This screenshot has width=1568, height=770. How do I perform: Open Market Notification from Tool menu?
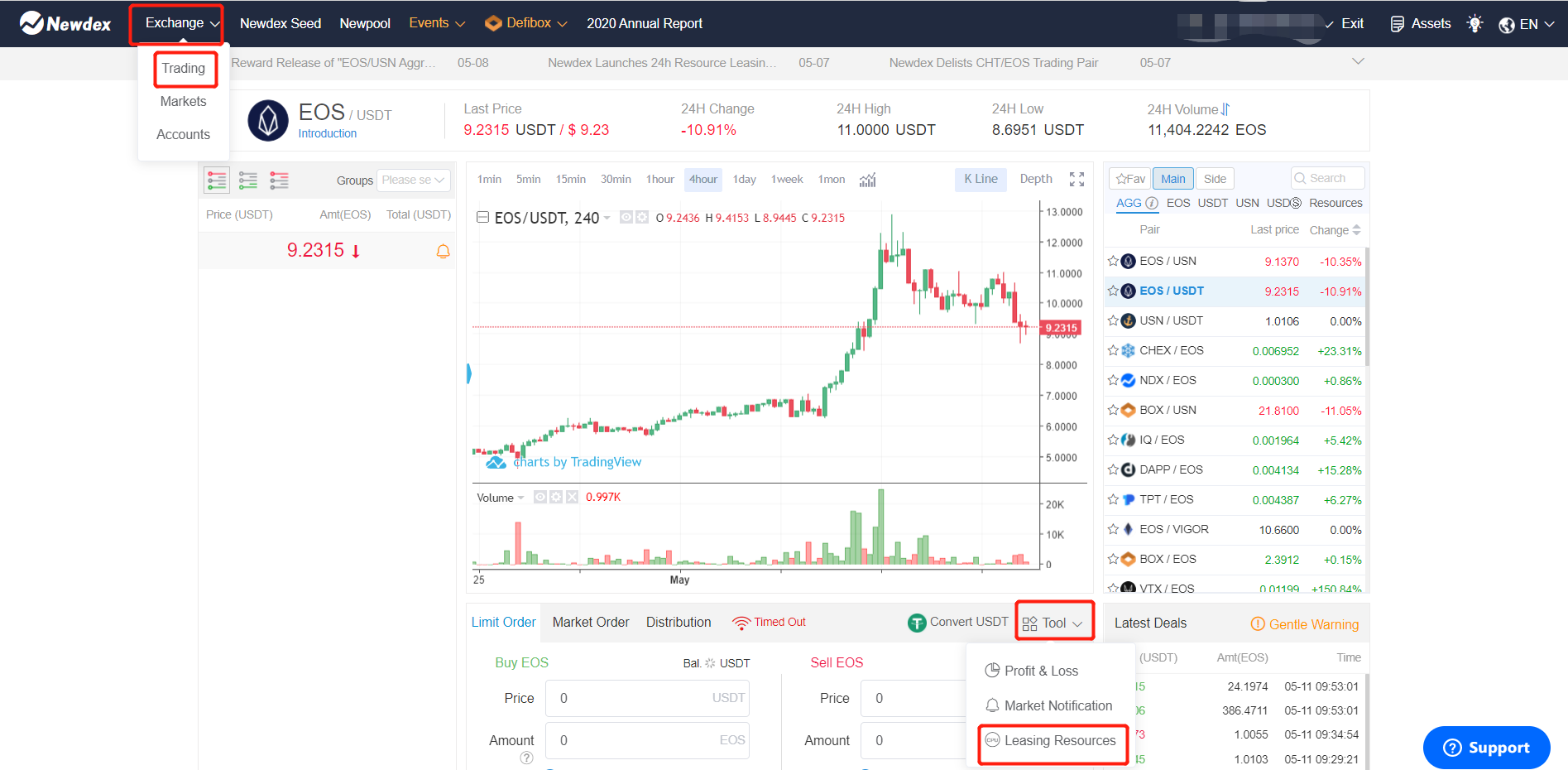coord(1049,705)
